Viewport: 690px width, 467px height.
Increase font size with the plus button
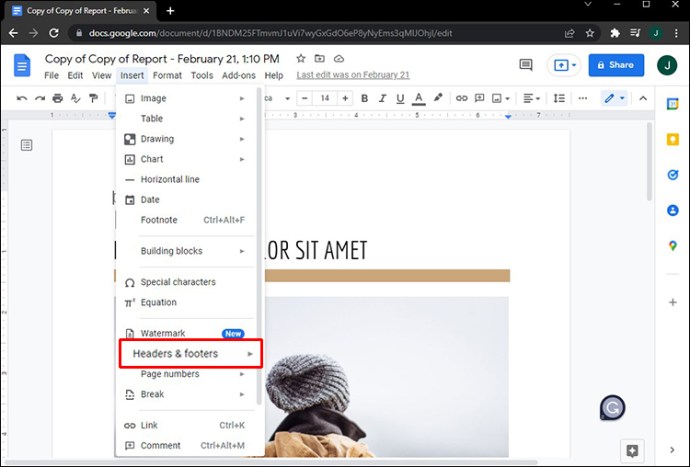345,98
